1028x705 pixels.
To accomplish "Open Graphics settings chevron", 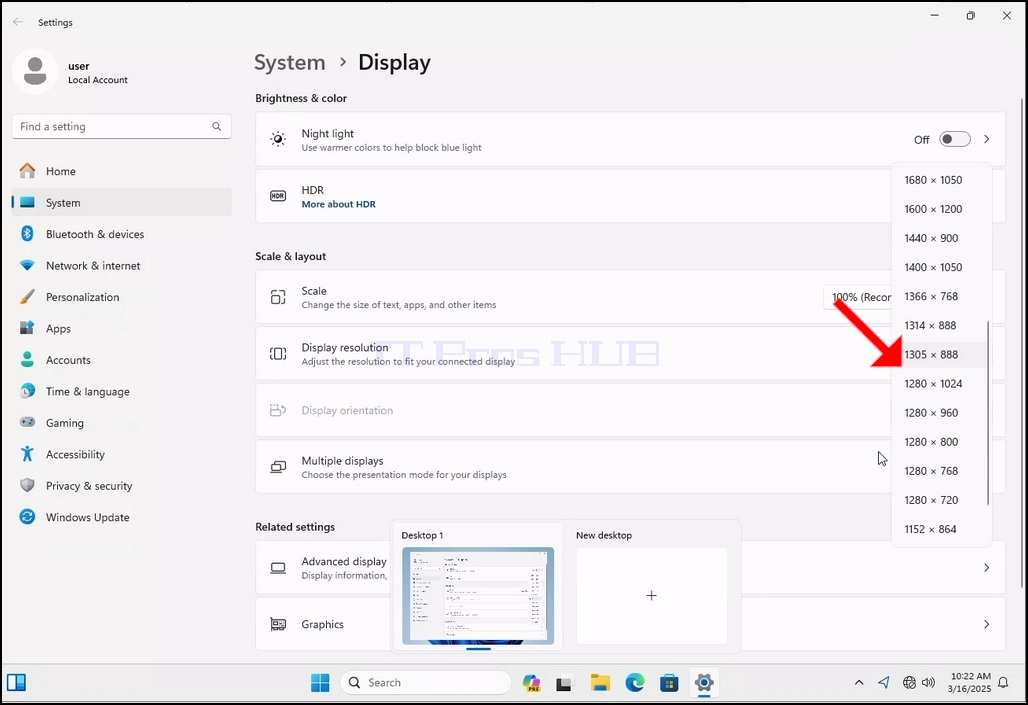I will [x=987, y=624].
